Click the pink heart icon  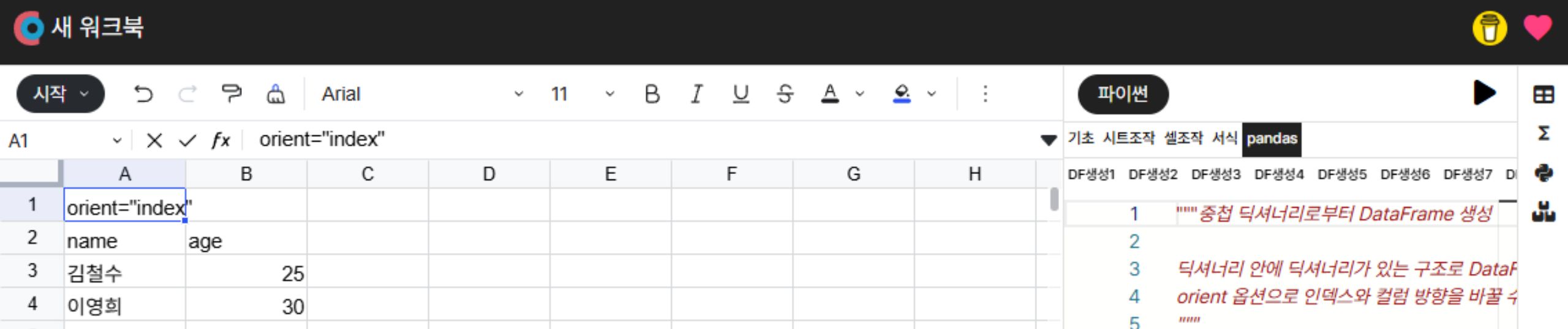point(1537,28)
